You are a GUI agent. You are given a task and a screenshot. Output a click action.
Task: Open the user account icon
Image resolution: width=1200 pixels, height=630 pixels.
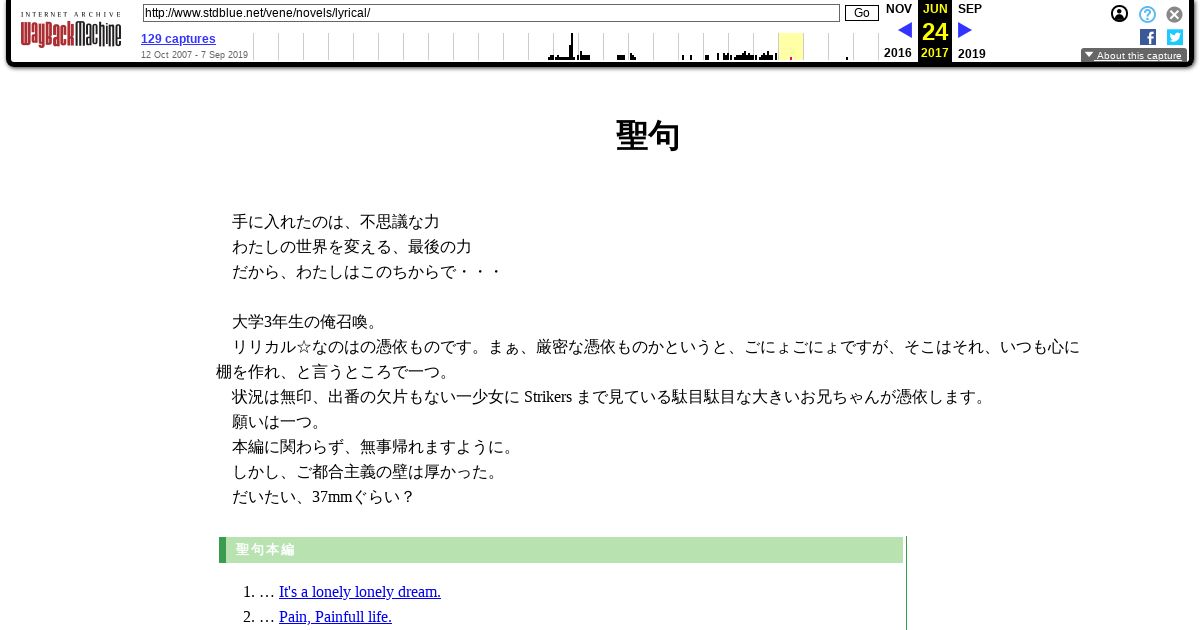(1119, 14)
